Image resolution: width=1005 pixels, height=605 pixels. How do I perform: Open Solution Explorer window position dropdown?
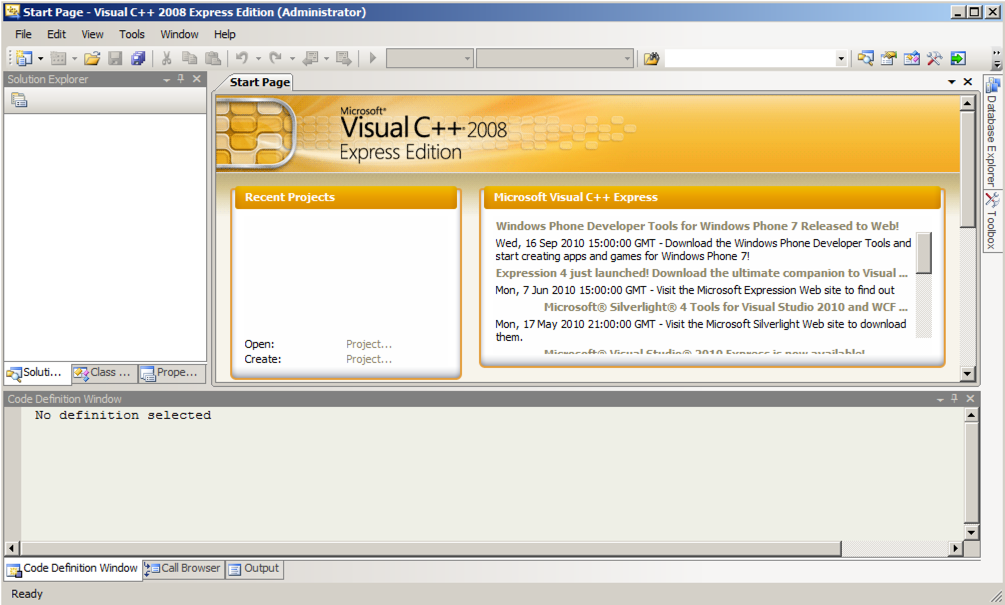pos(167,79)
